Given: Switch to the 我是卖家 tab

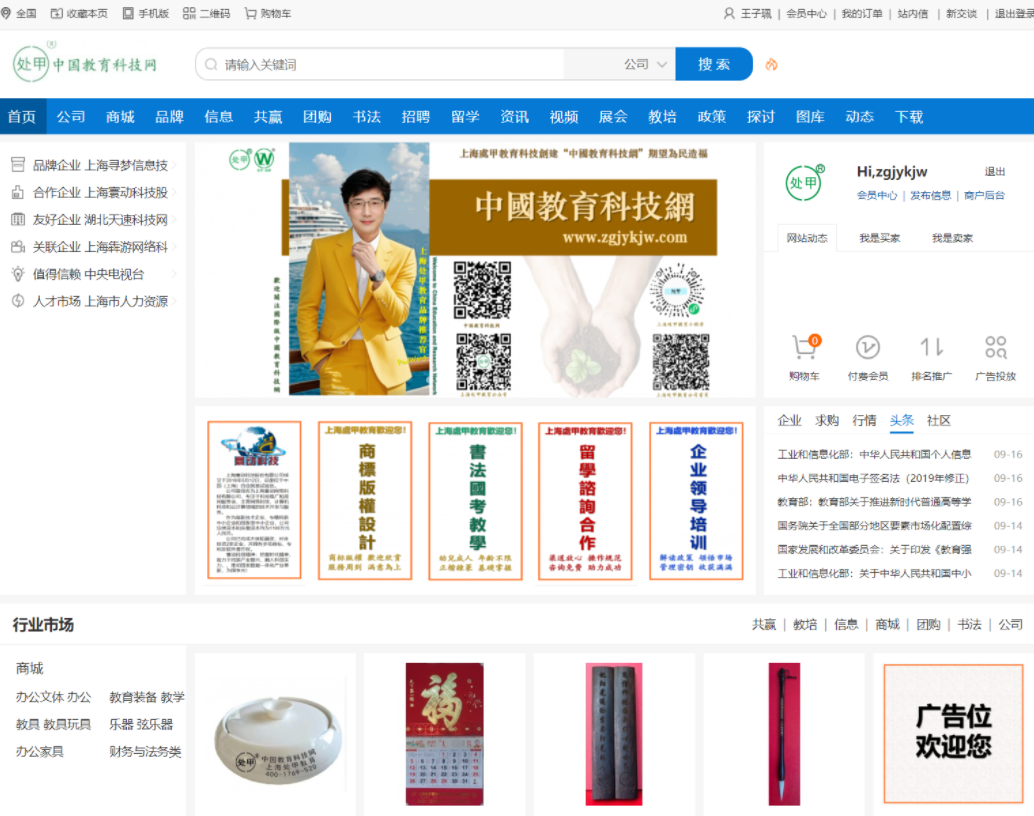Looking at the screenshot, I should (x=952, y=238).
